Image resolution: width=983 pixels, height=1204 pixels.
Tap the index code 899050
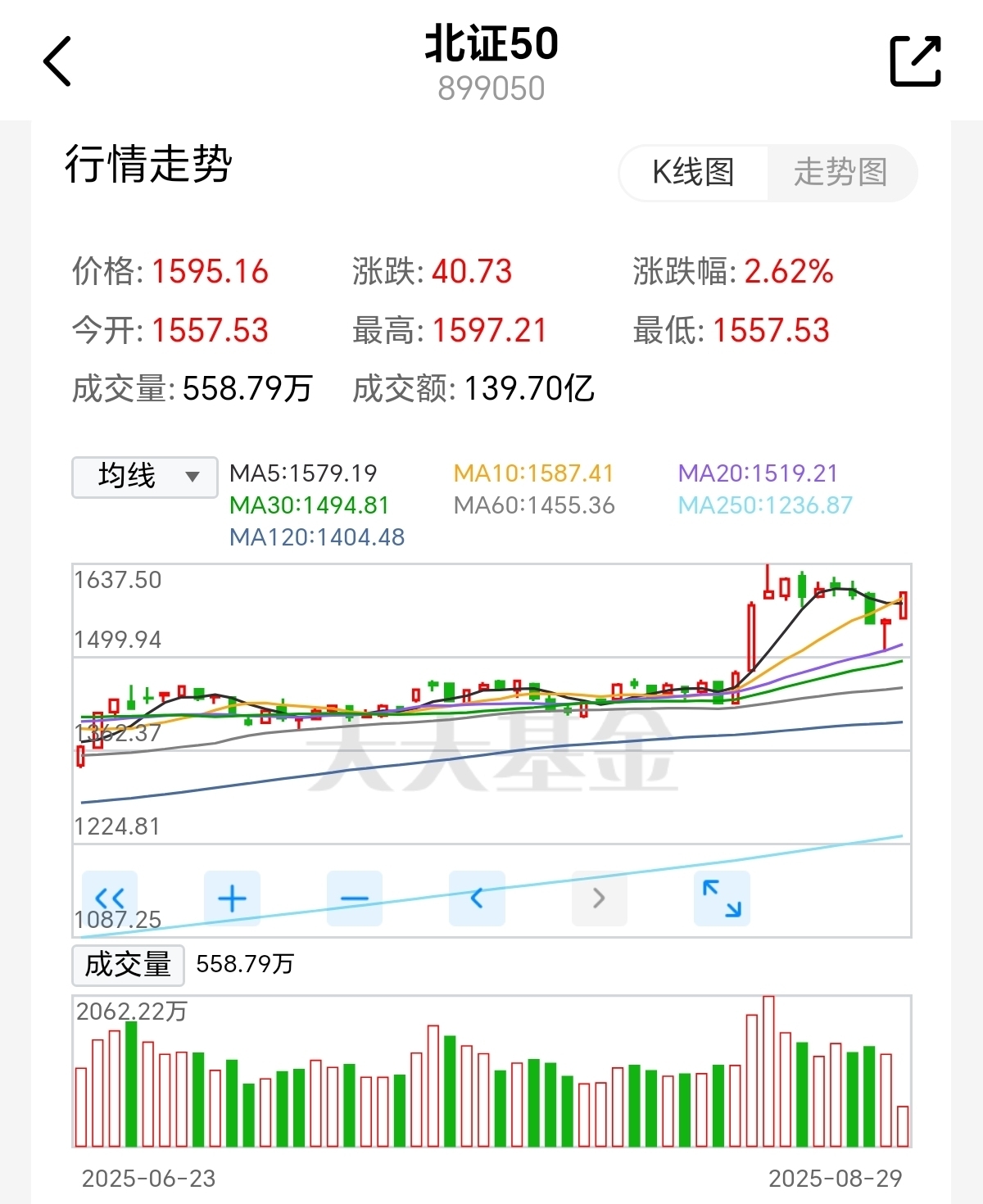[x=491, y=88]
